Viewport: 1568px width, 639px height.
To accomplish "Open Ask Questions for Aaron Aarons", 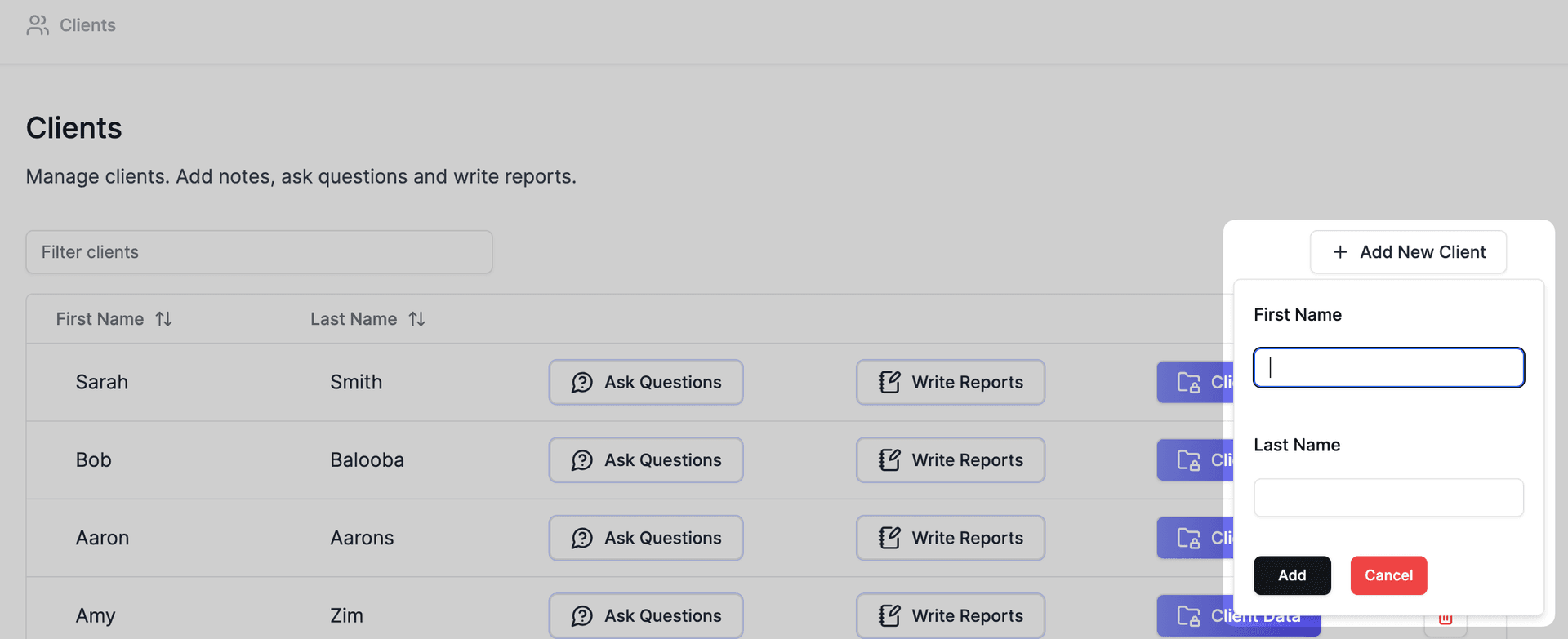I will 646,539.
